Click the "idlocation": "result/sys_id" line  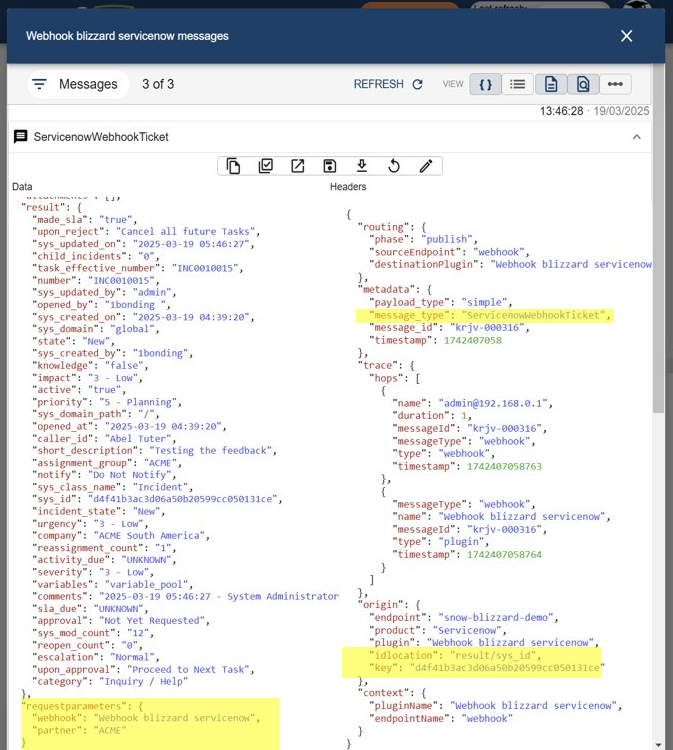coord(455,655)
